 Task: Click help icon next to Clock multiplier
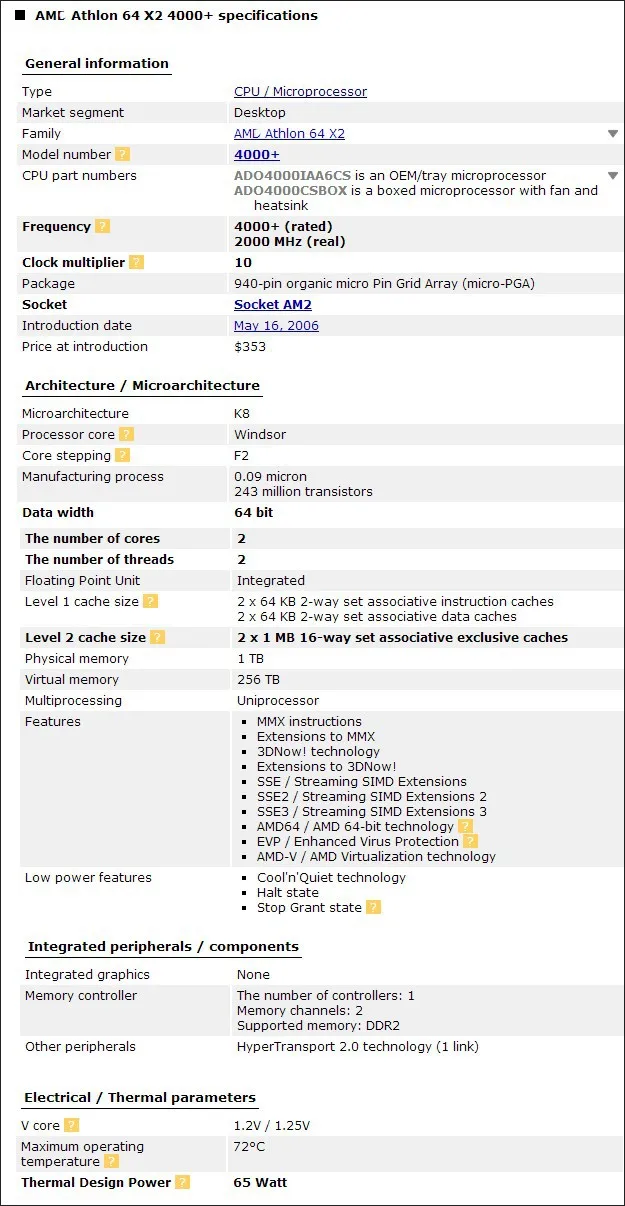point(136,262)
